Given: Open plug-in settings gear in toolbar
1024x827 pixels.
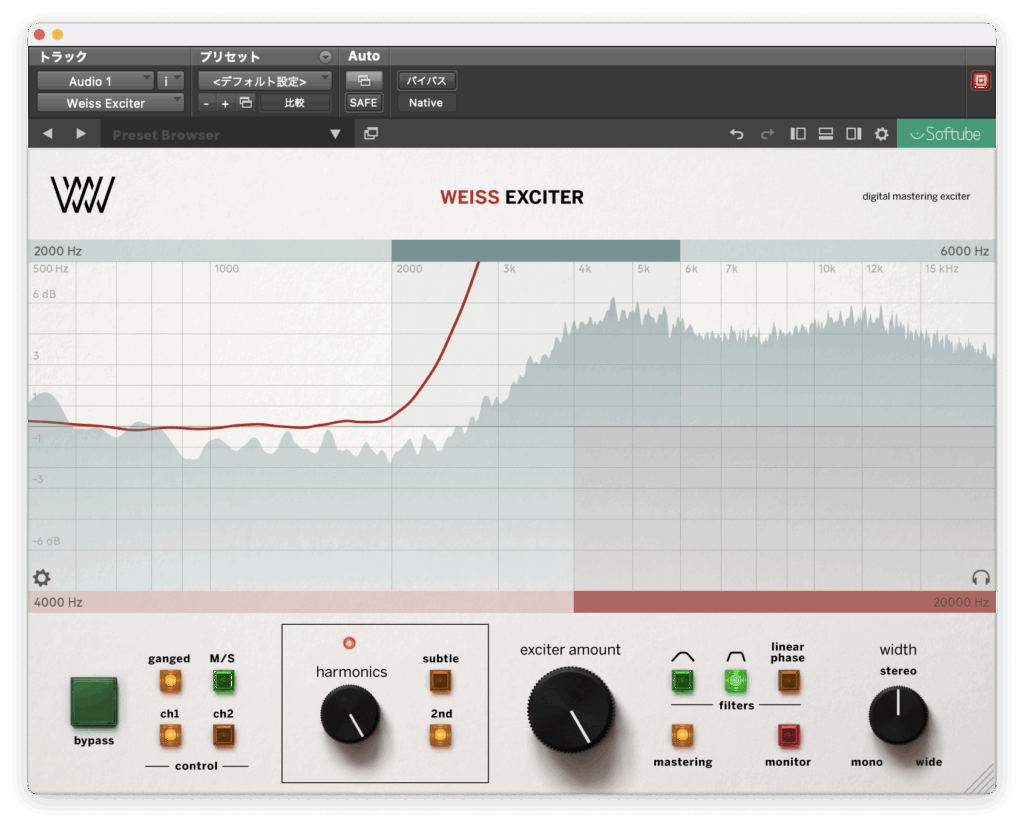Looking at the screenshot, I should pyautogui.click(x=882, y=134).
